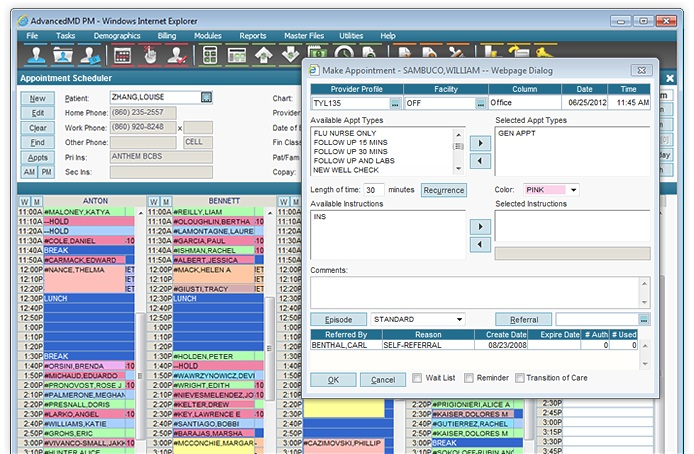The image size is (694, 454).
Task: Remove GEN APPT using left arrow
Action: pos(480,161)
